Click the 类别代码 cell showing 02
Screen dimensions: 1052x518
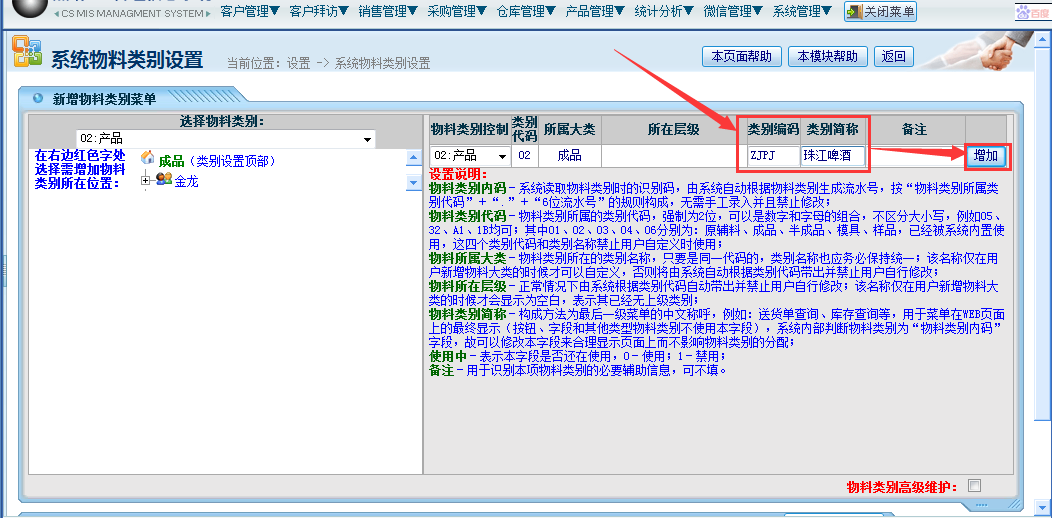coord(524,156)
